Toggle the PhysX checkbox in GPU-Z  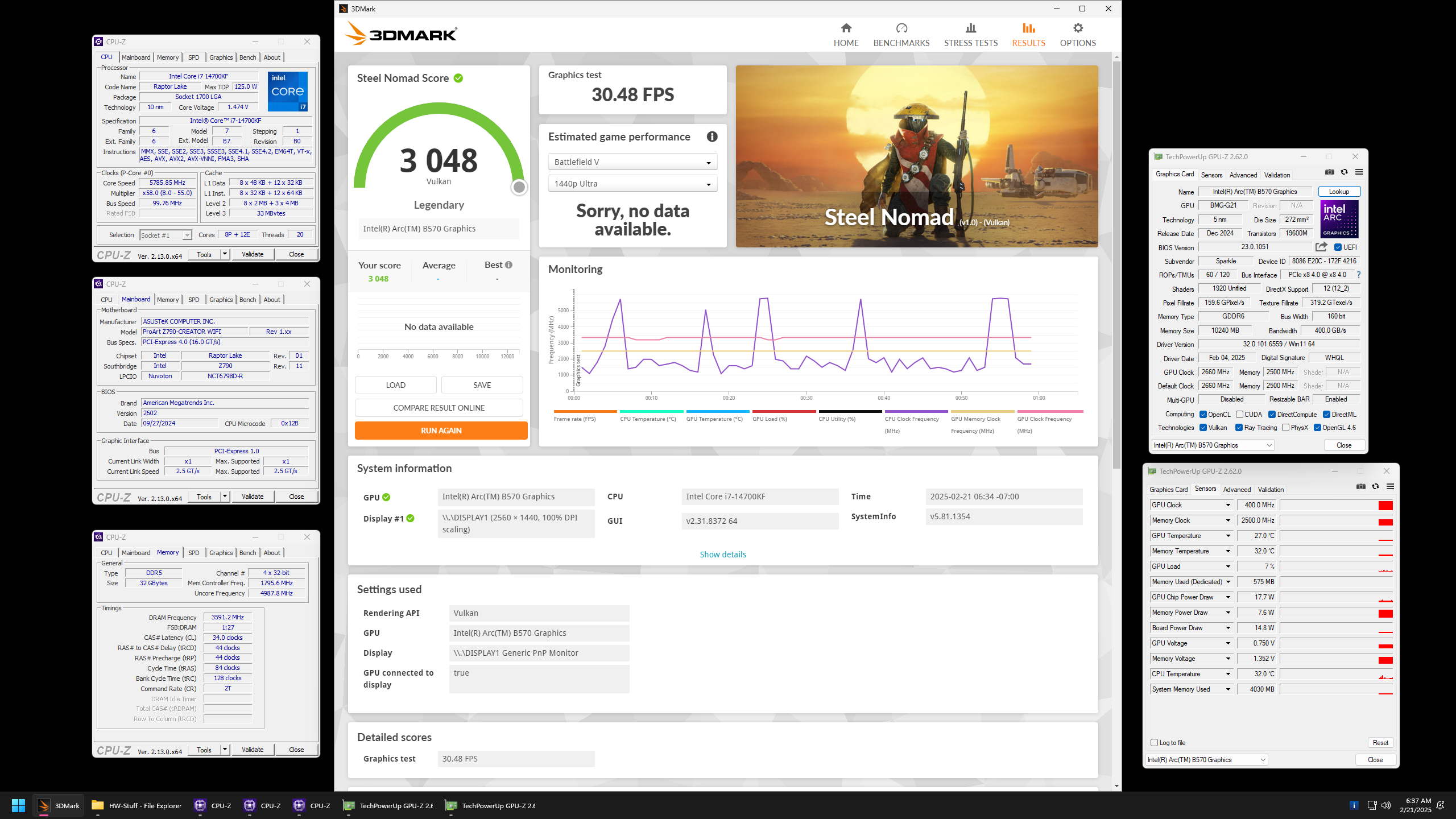click(1285, 428)
